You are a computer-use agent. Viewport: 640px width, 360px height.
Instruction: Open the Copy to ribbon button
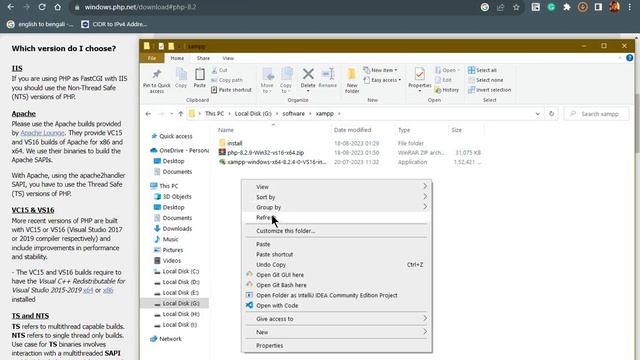pos(286,80)
